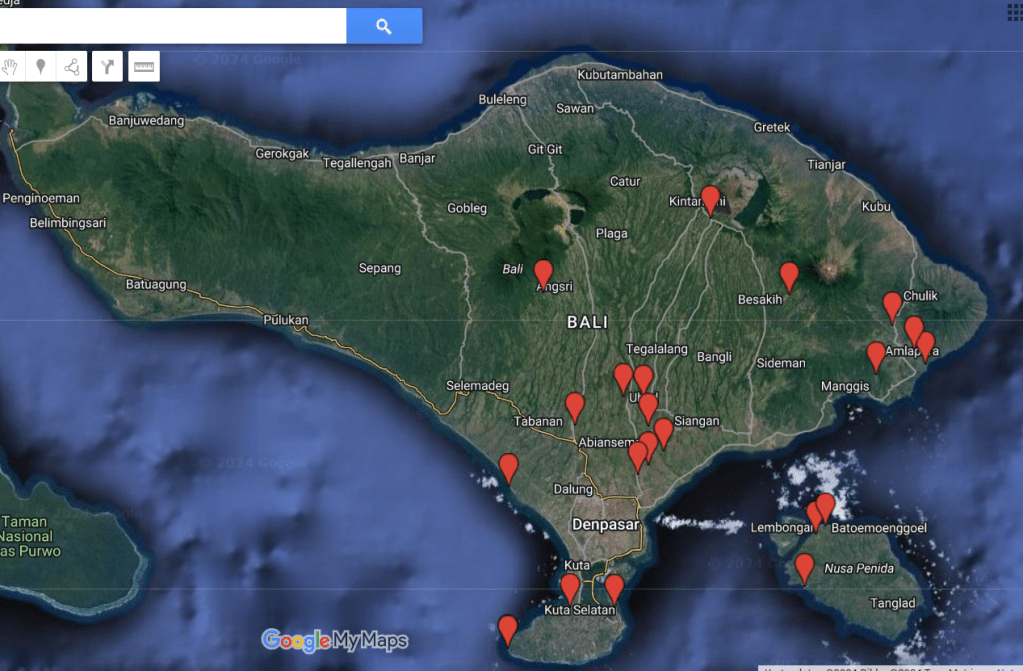The height and width of the screenshot is (671, 1023).
Task: Activate the ruler measure distance tool
Action: pyautogui.click(x=144, y=67)
